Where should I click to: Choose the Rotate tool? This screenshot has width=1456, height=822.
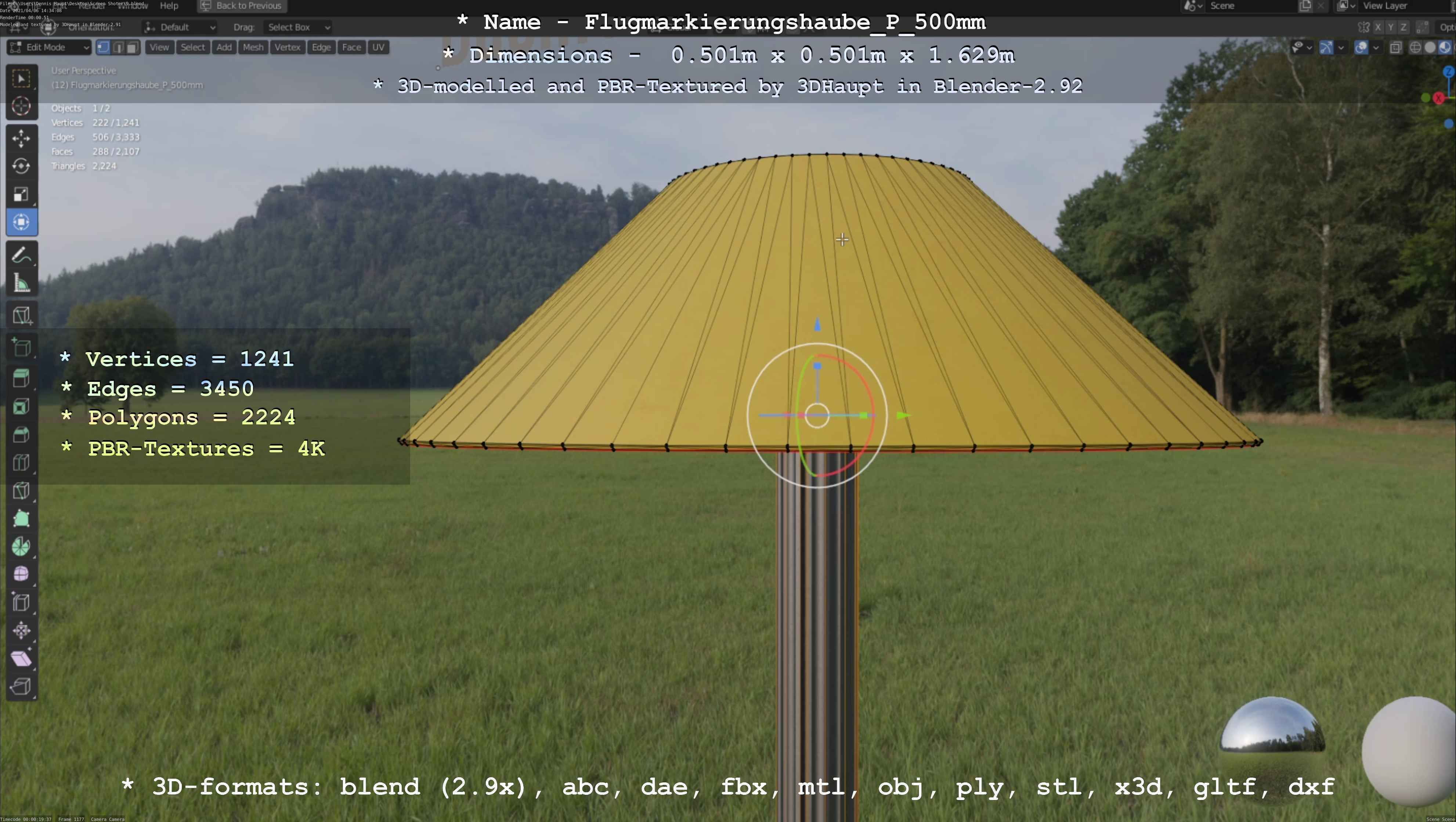click(21, 166)
